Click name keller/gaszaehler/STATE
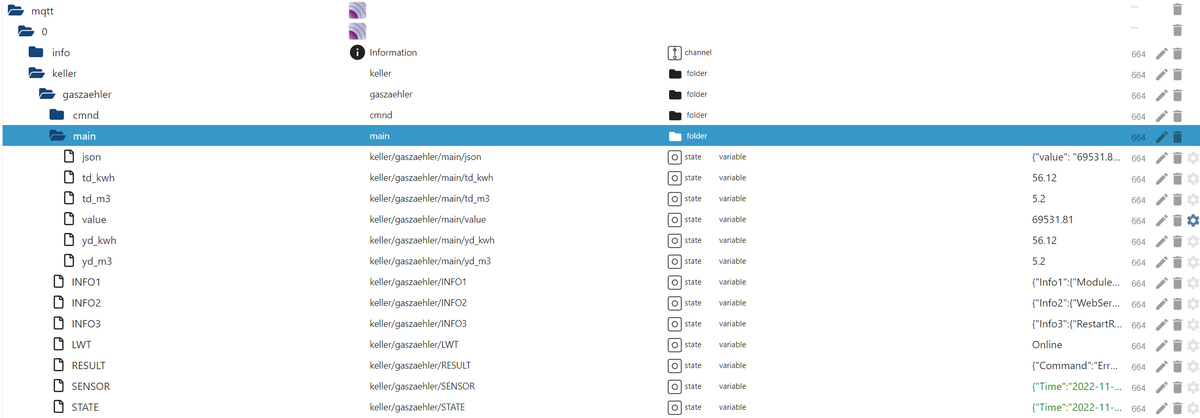The width and height of the screenshot is (1200, 418). pos(417,407)
